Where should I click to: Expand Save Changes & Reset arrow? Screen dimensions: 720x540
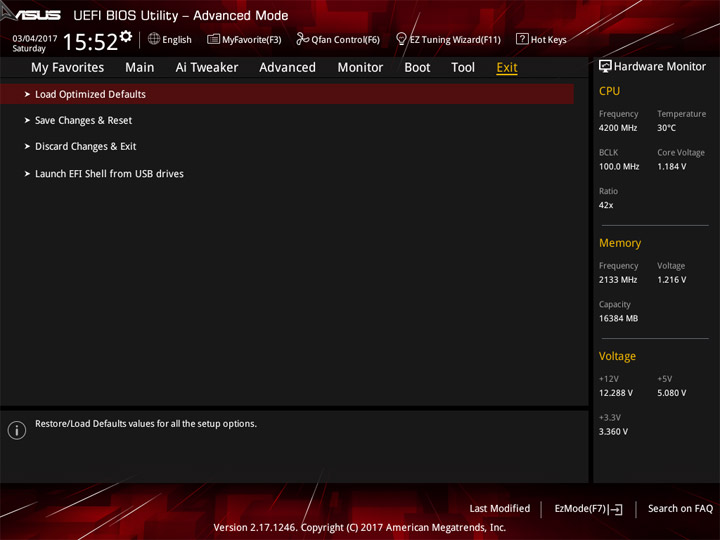tap(27, 120)
